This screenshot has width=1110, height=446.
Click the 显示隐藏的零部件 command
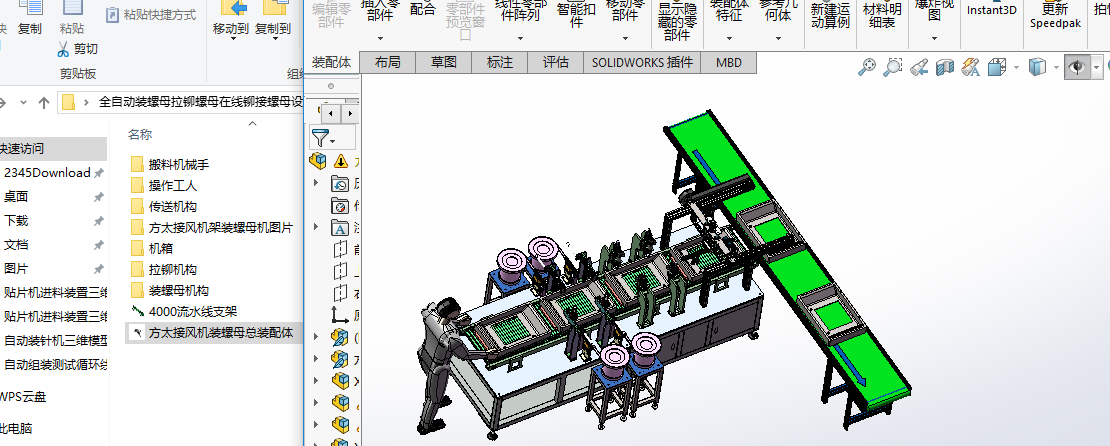(677, 20)
